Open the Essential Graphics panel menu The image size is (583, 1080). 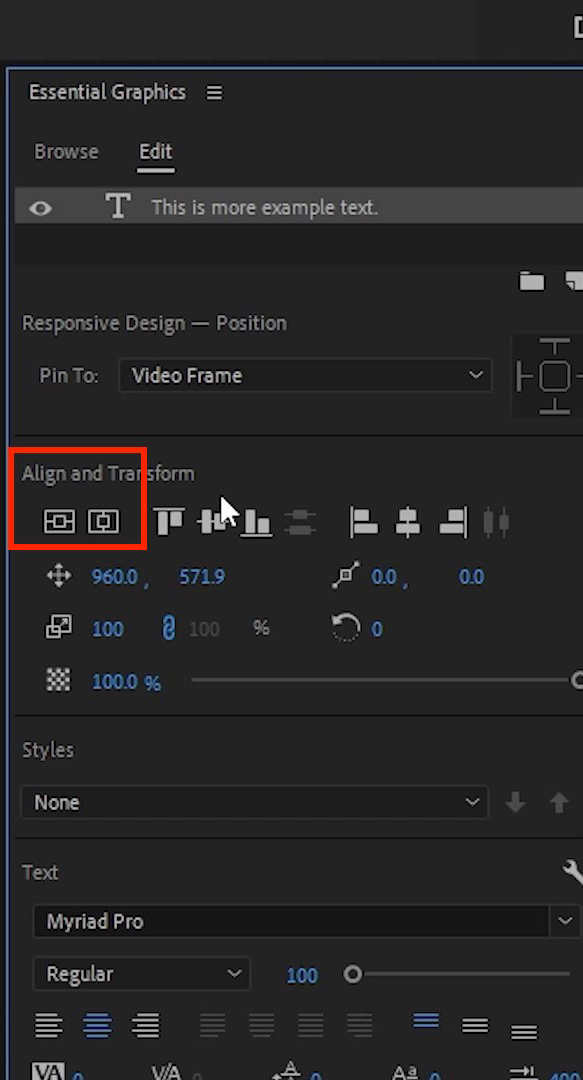(x=214, y=92)
